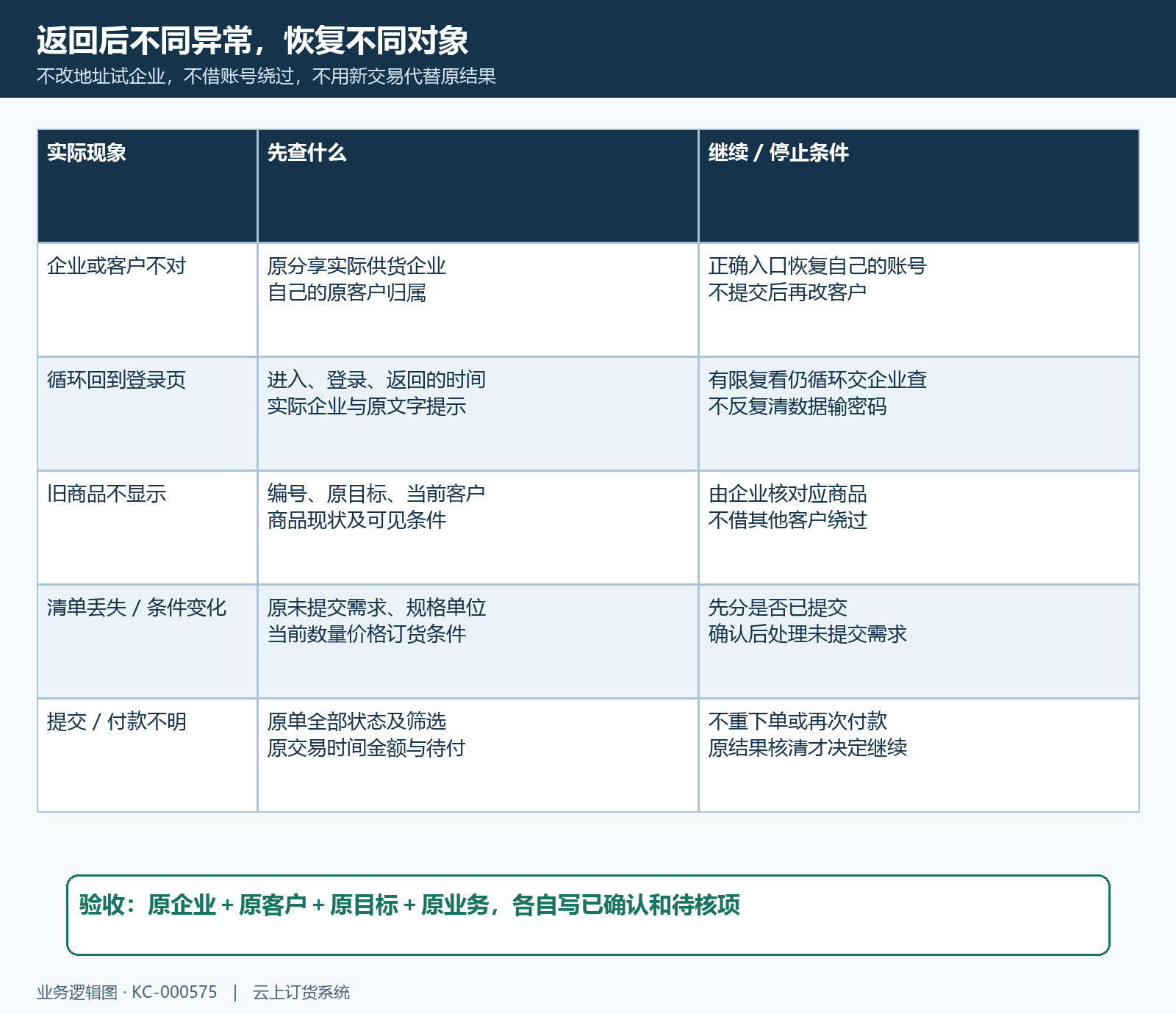1176x1014 pixels.
Task: Click the text 原单全部状态及筛选
Action: tap(356, 722)
